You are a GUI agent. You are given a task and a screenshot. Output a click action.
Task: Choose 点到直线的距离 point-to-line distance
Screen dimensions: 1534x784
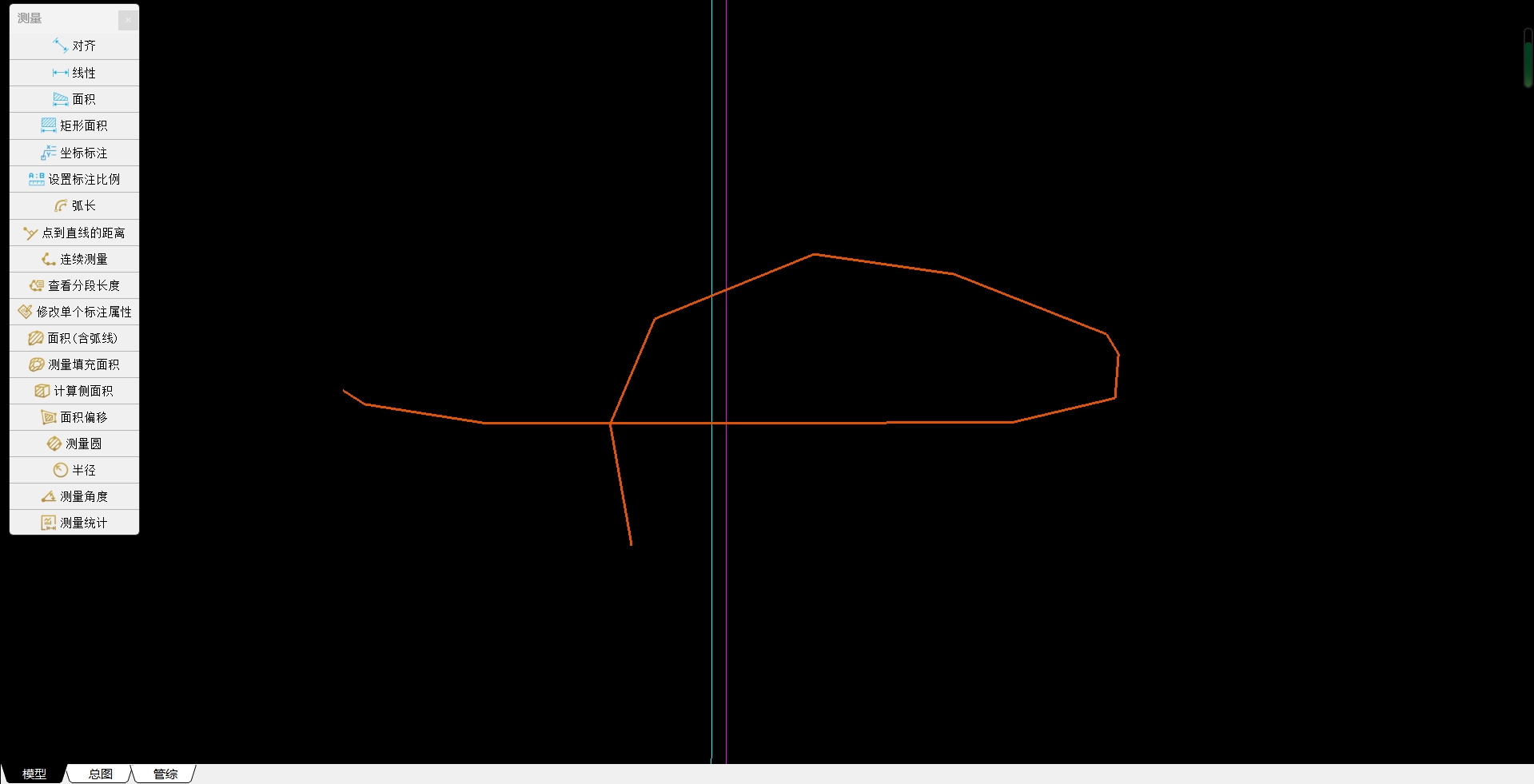click(74, 233)
